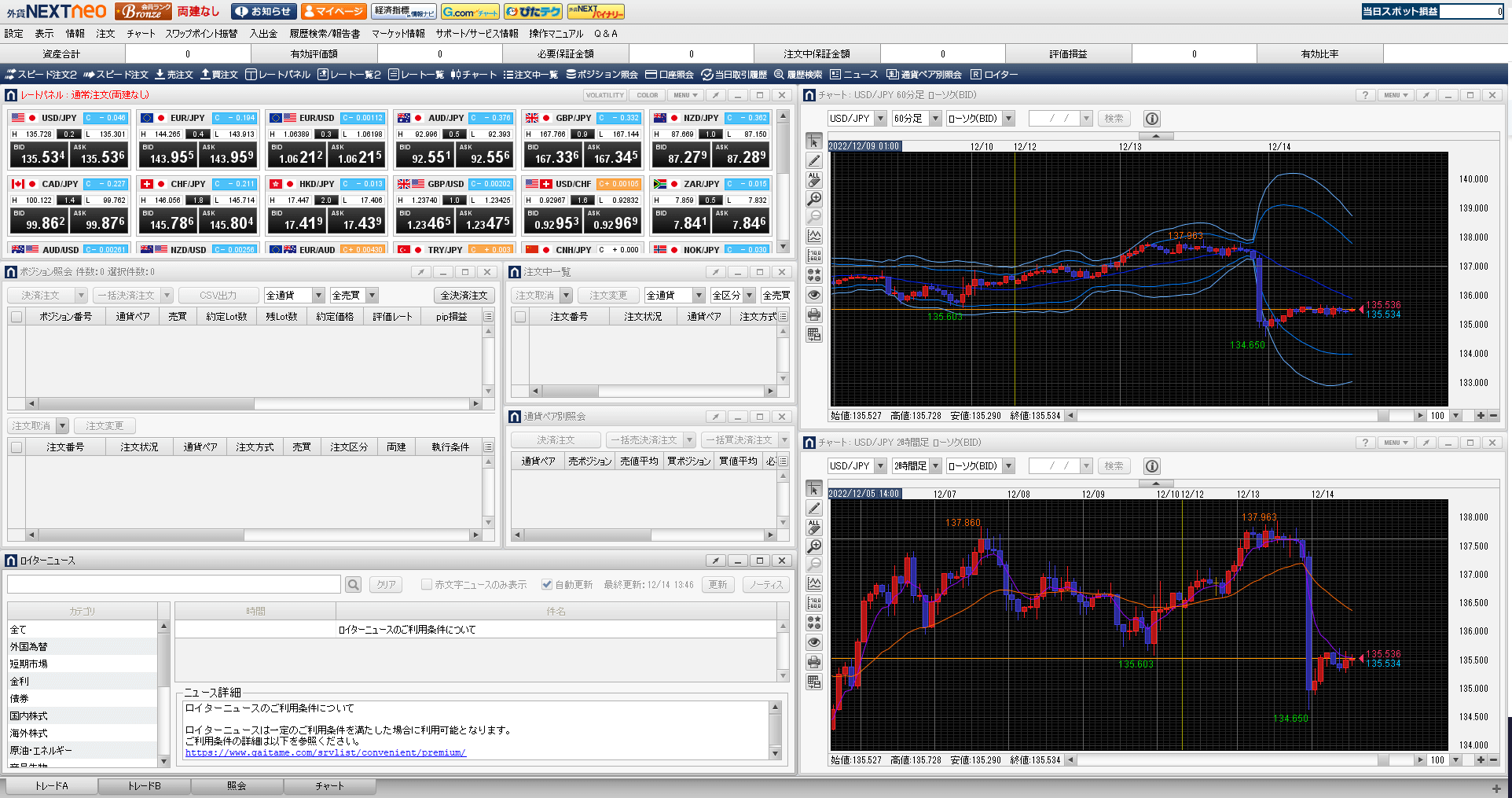Open the 設定 menu
This screenshot has height=798, width=1512.
13,34
